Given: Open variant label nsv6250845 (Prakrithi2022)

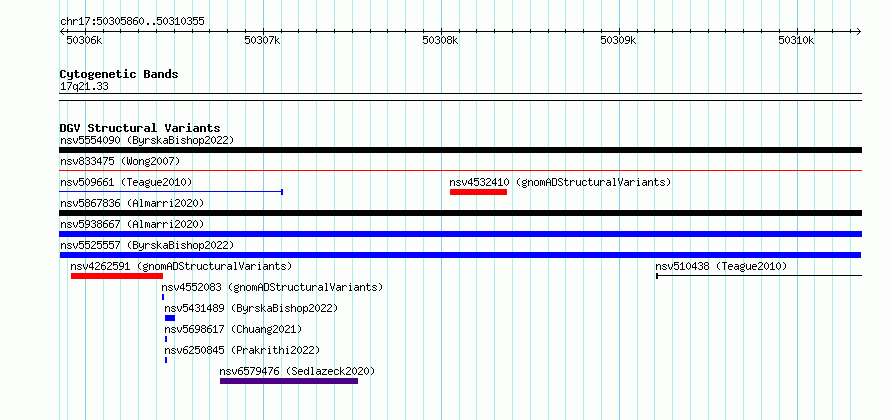Looking at the screenshot, I should click(242, 350).
